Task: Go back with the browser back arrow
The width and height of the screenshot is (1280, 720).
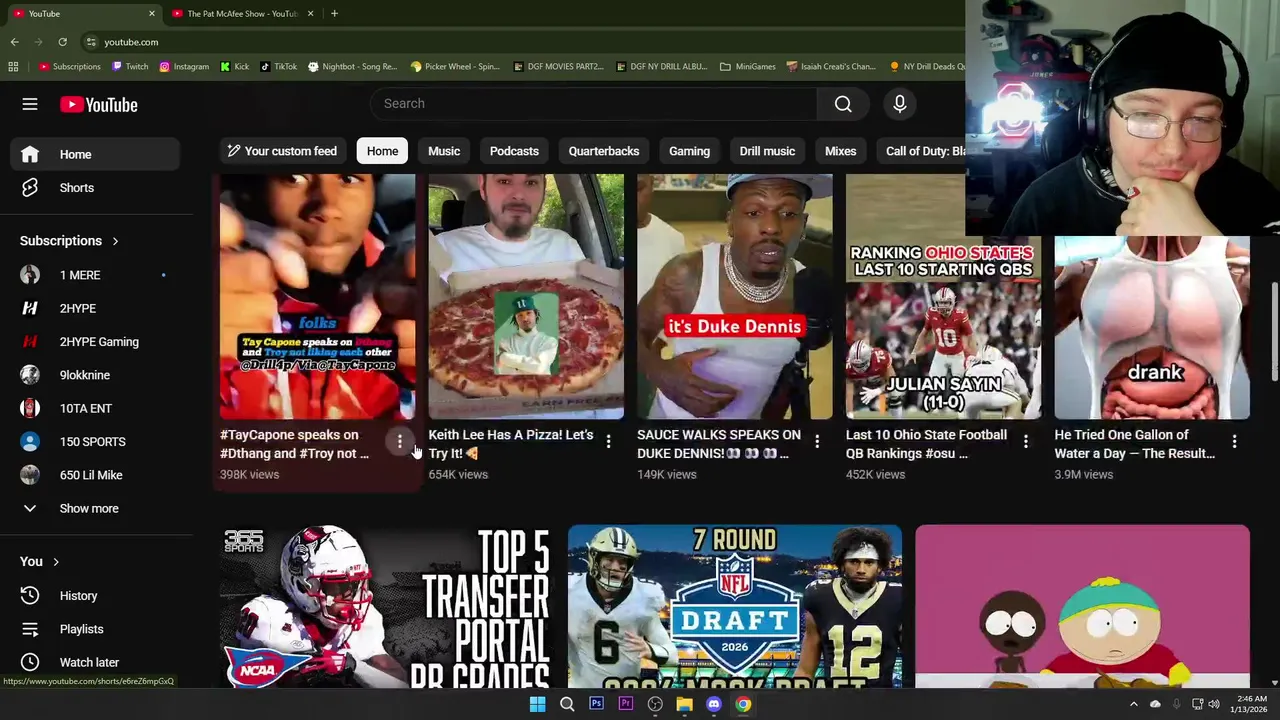Action: click(x=14, y=42)
